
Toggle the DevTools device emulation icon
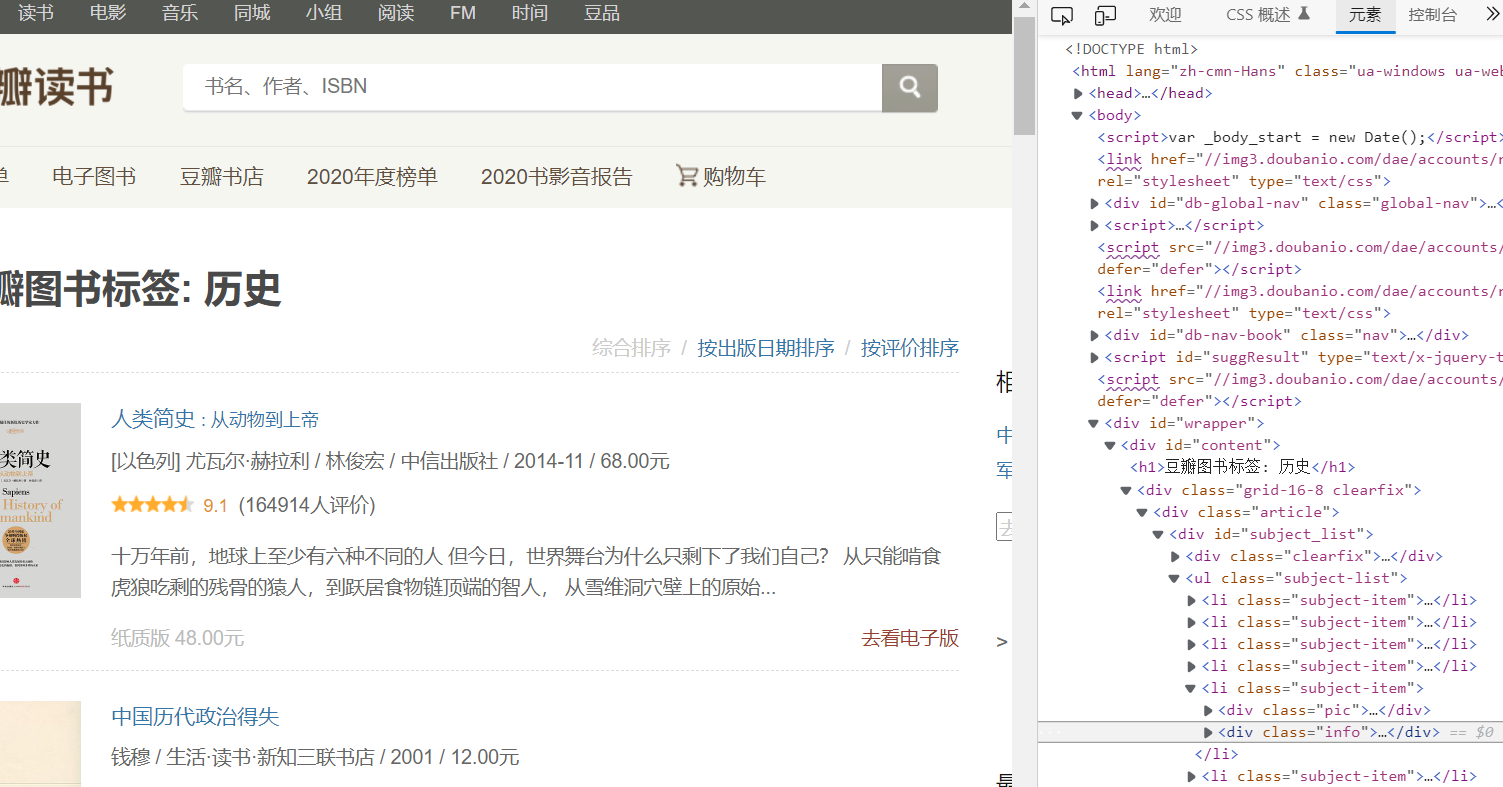[x=1105, y=15]
